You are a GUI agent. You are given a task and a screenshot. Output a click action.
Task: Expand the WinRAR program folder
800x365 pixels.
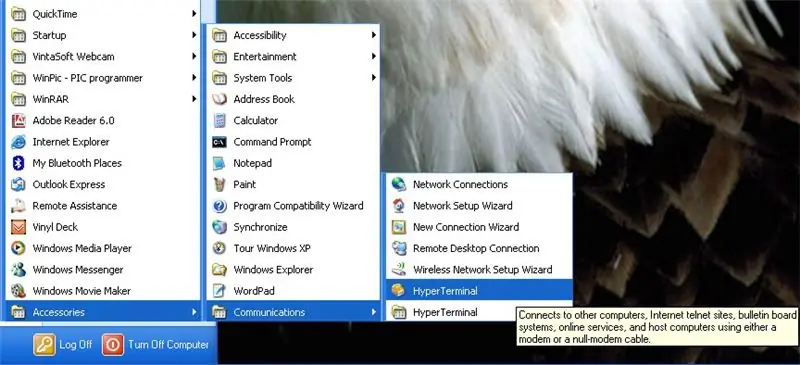click(102, 99)
